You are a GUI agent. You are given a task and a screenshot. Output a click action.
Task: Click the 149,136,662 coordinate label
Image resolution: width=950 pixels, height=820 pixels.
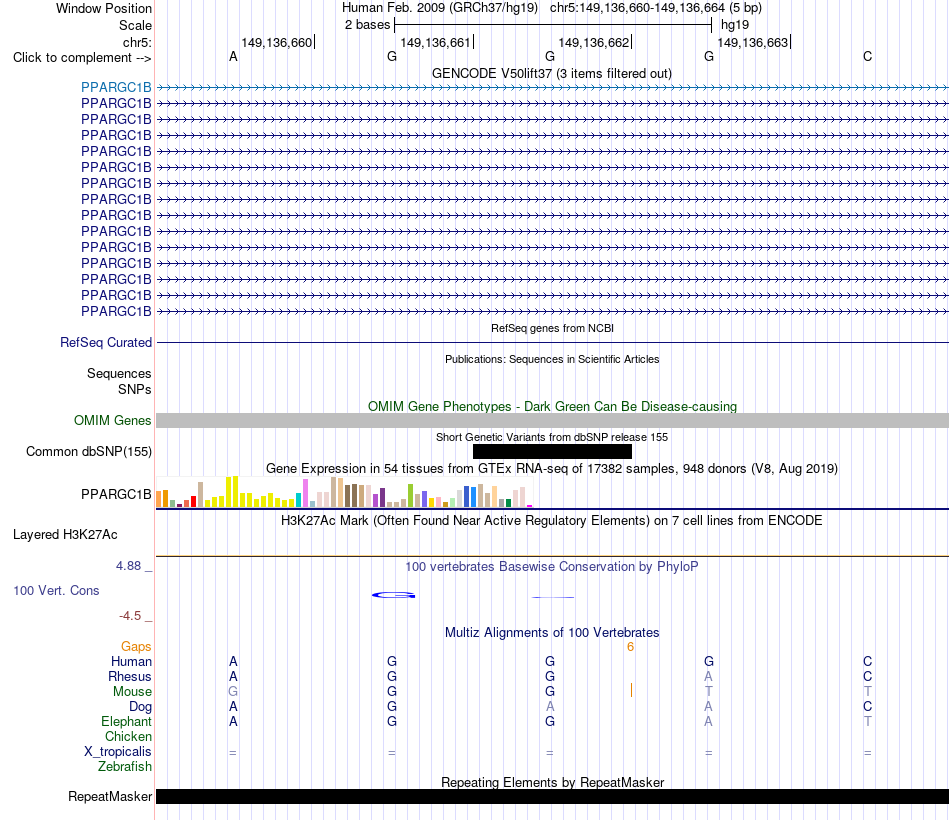click(594, 42)
